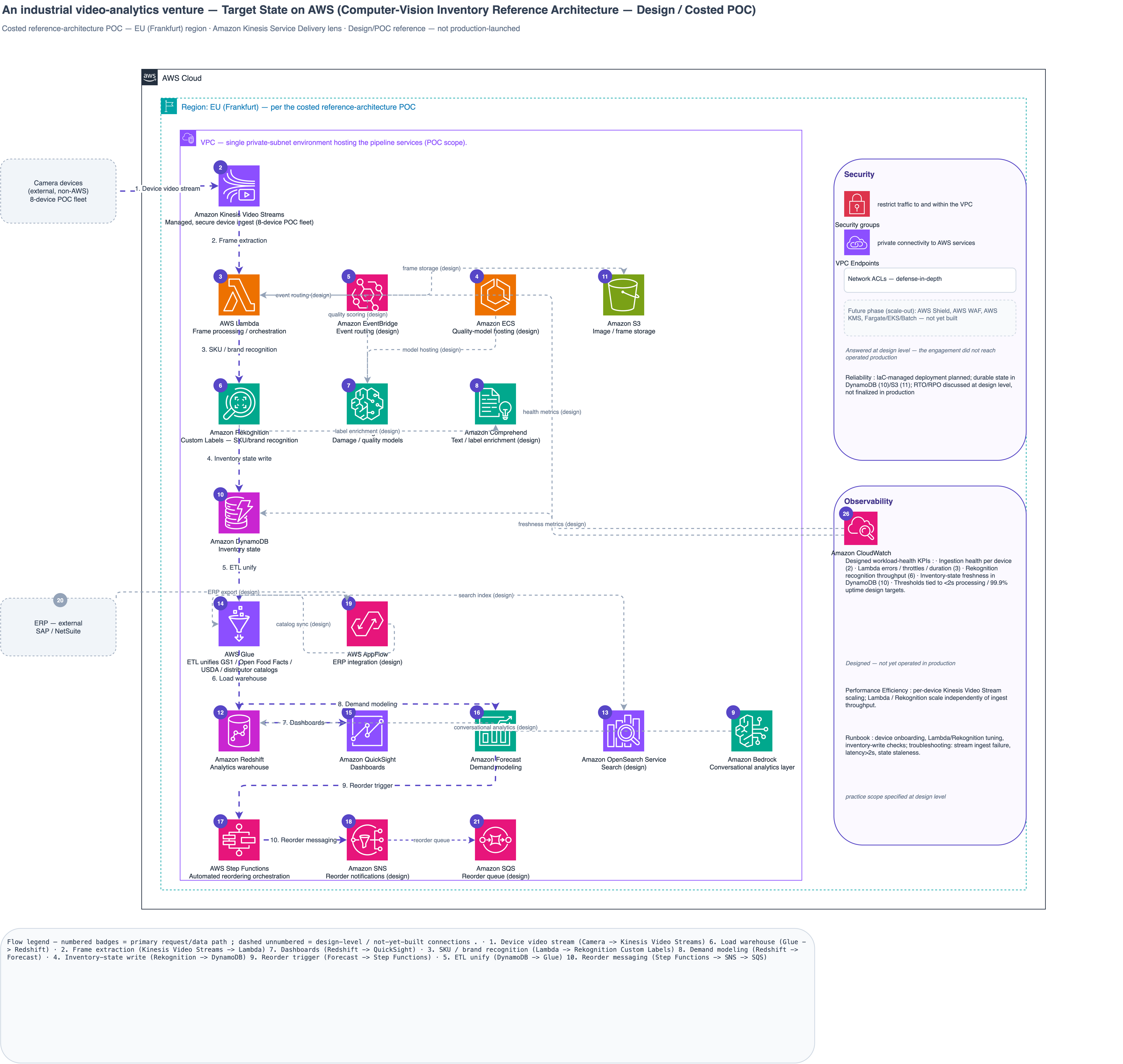
Task: Click the '5. ETL unify' label
Action: [239, 567]
